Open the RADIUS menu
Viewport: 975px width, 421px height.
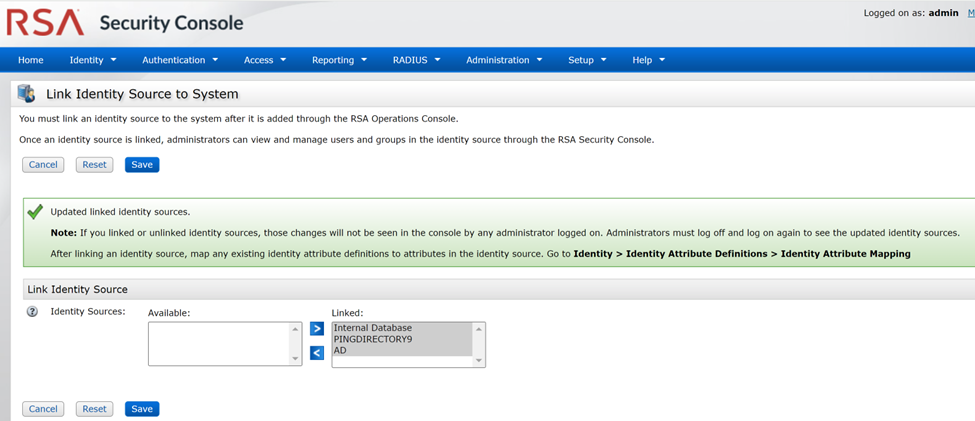click(416, 60)
